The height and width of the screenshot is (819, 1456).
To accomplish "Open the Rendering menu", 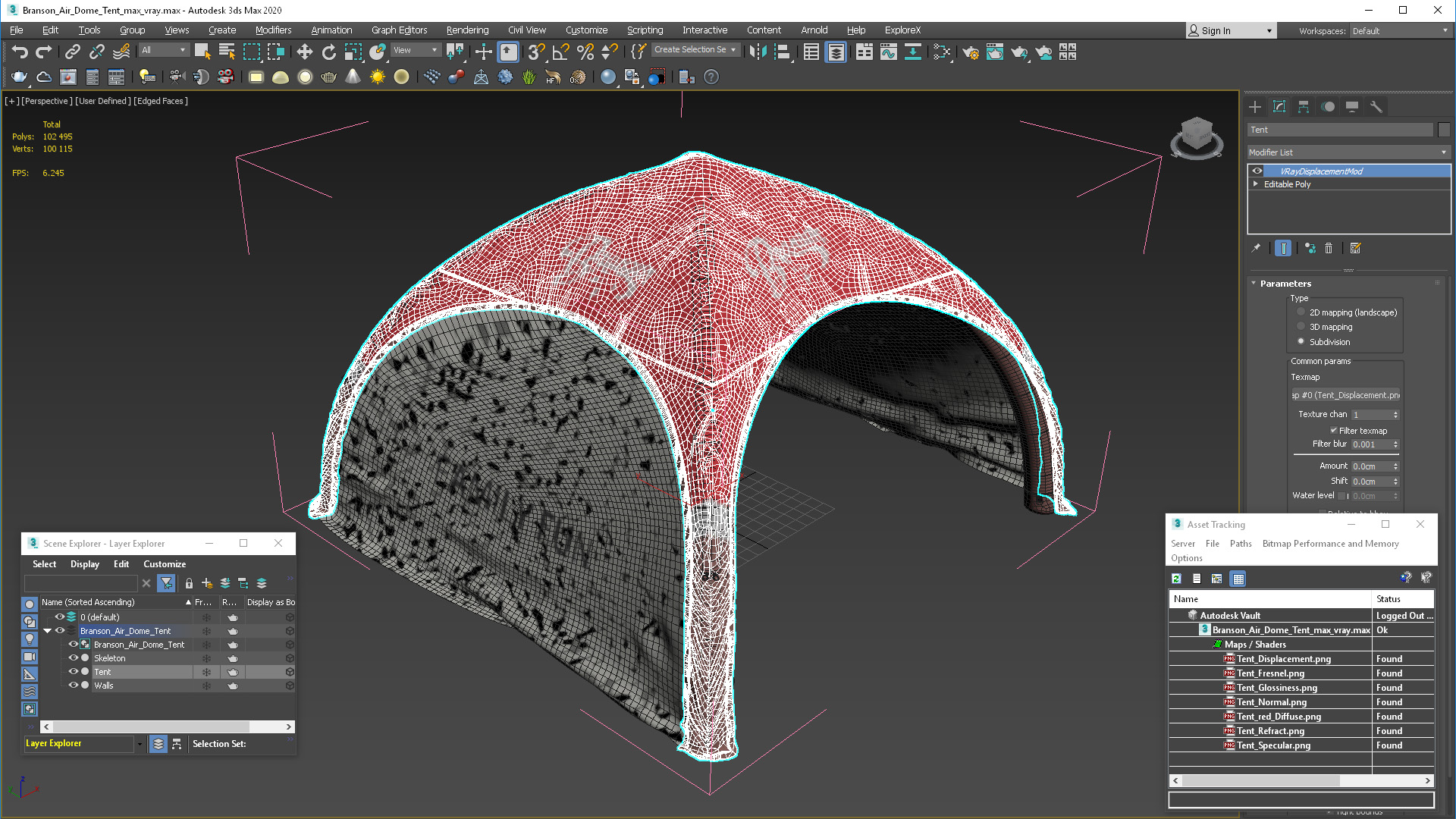I will coord(467,30).
